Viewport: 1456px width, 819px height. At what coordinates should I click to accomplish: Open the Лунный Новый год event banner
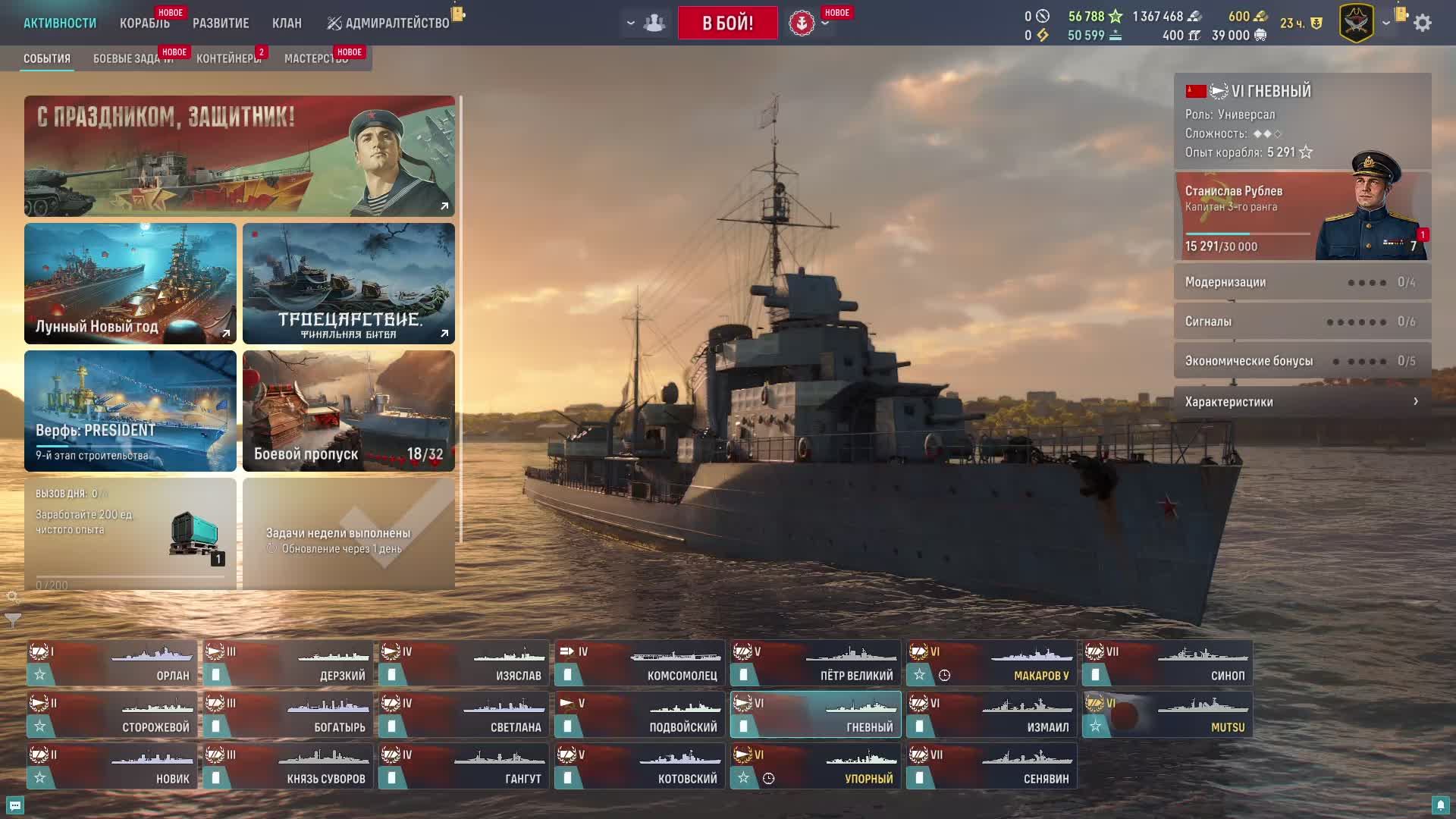tap(130, 284)
